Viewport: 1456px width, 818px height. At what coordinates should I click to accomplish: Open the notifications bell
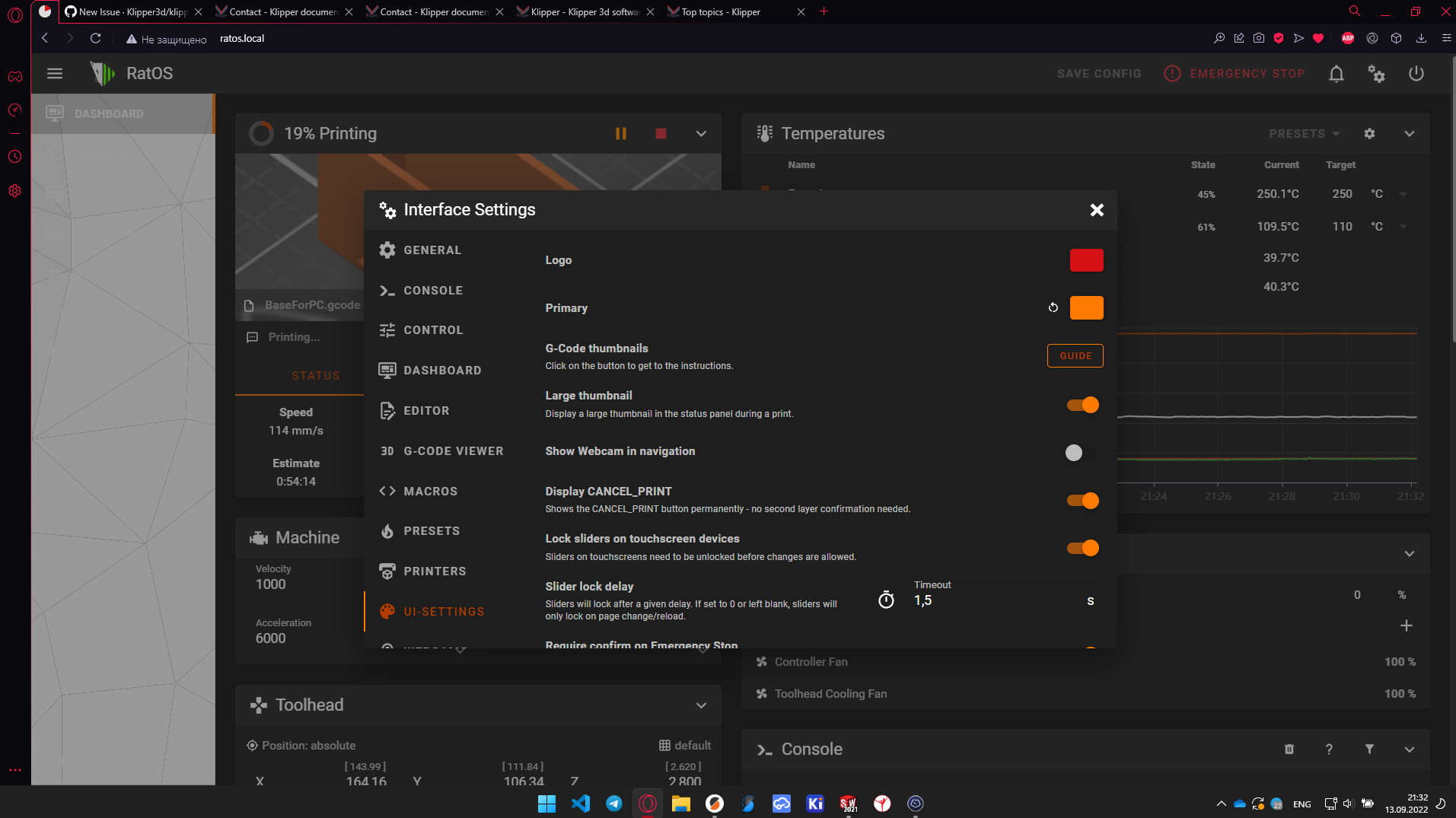1336,73
